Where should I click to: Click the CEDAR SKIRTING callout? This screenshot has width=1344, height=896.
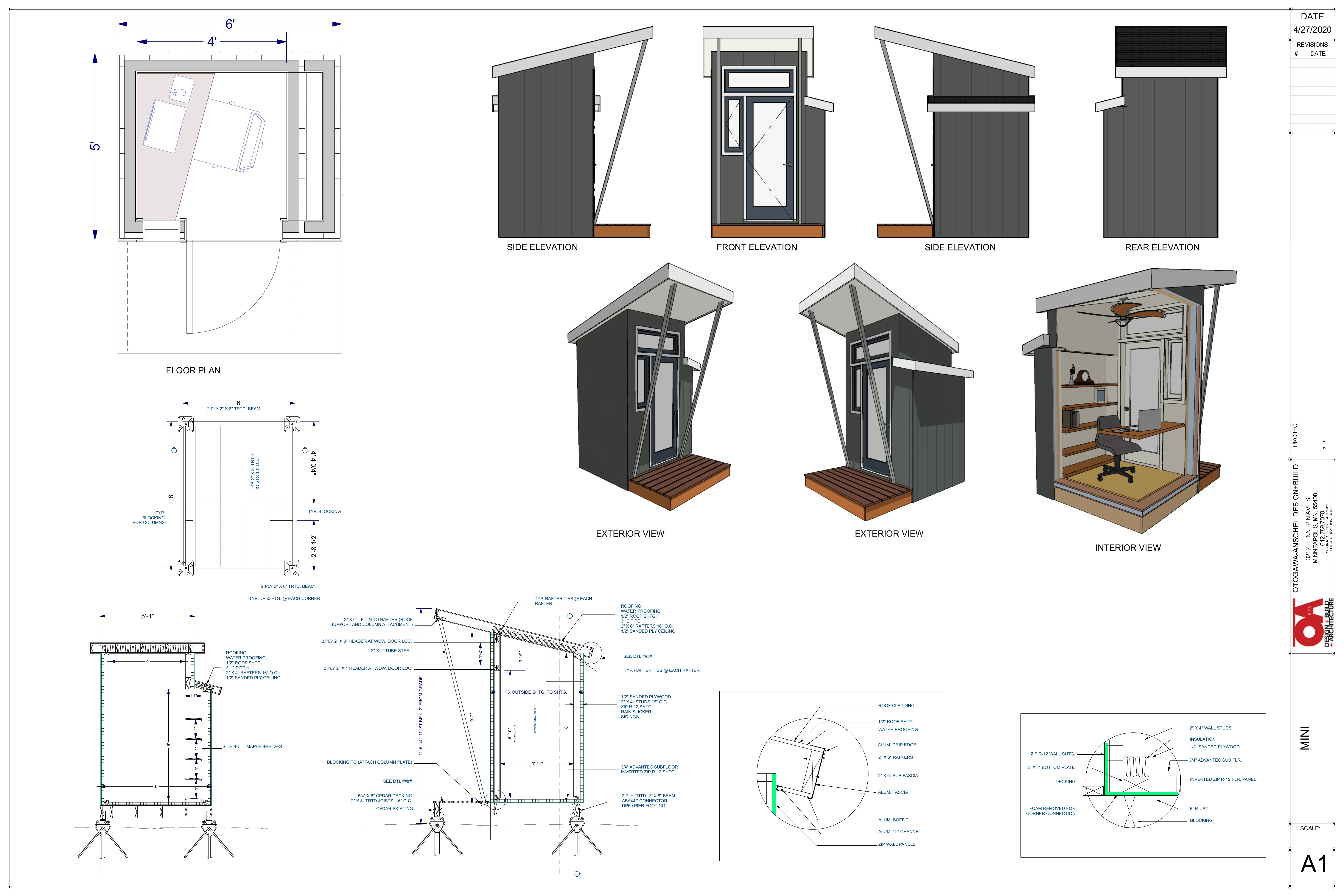[x=394, y=809]
